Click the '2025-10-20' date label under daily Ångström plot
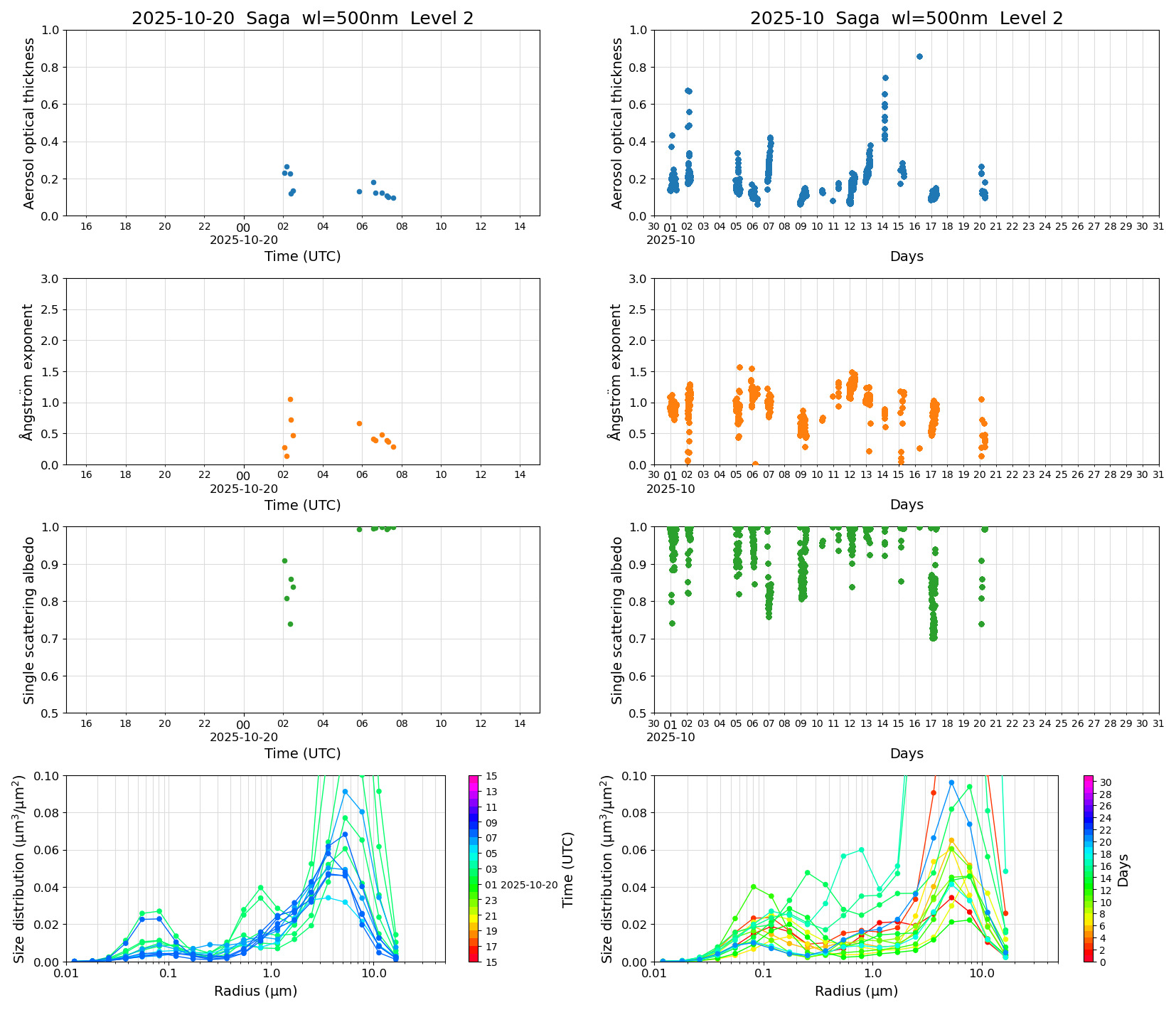1176x1010 pixels. (x=243, y=489)
